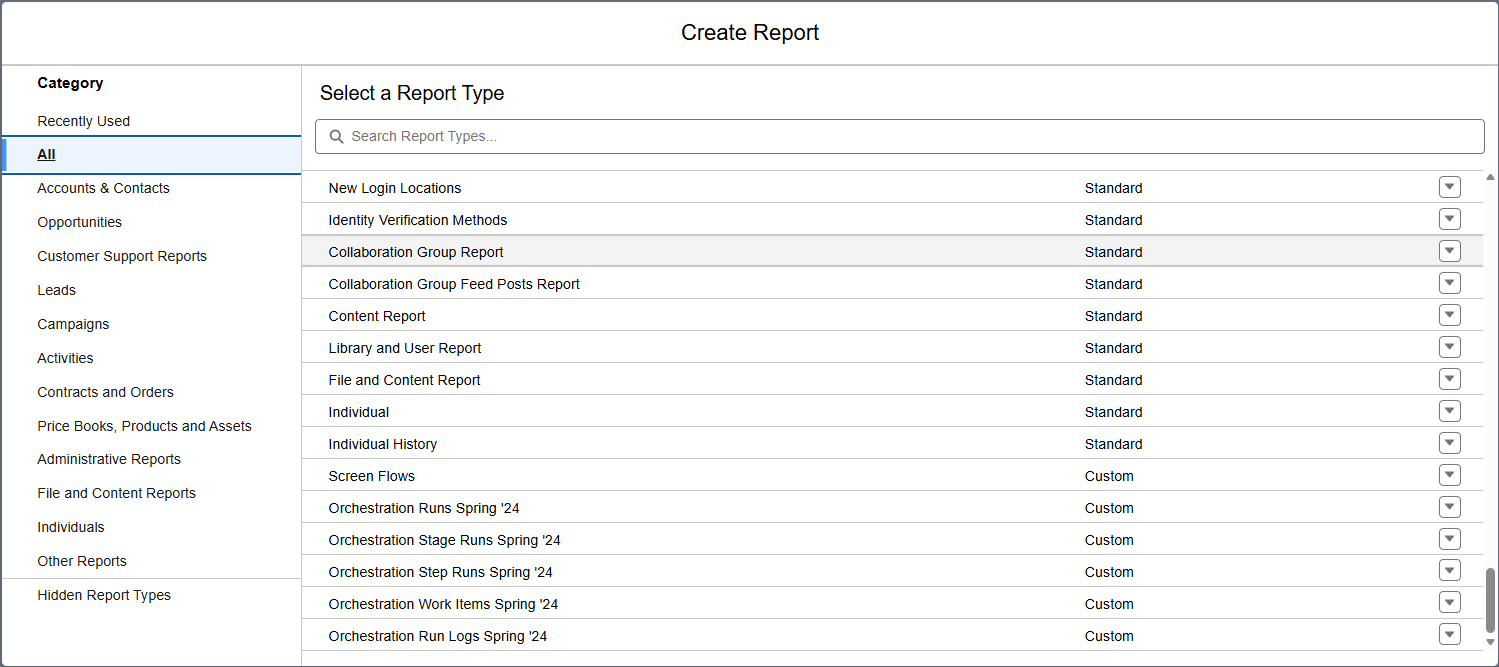The image size is (1499, 667).
Task: Select Administrative Reports in the sidebar
Action: pos(109,459)
